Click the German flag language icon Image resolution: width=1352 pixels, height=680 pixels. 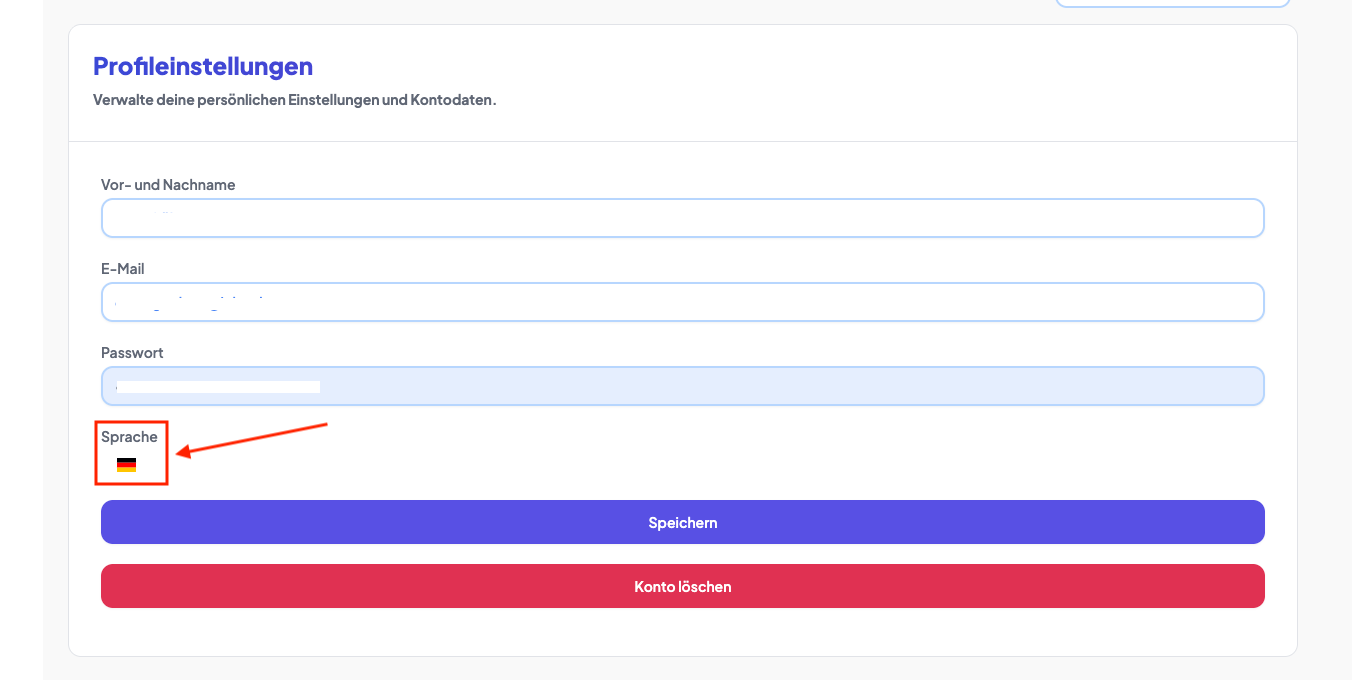tap(126, 465)
